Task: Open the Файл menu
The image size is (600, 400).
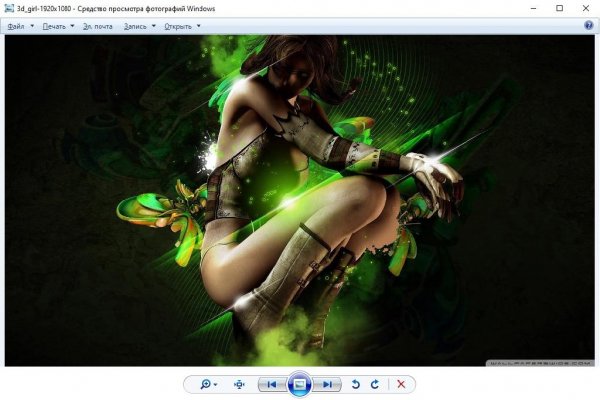Action: point(16,26)
